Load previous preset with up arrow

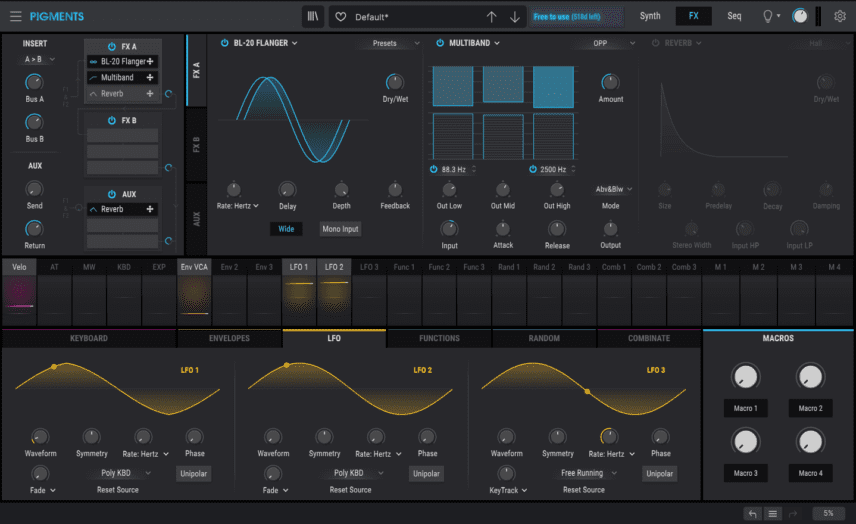click(491, 17)
